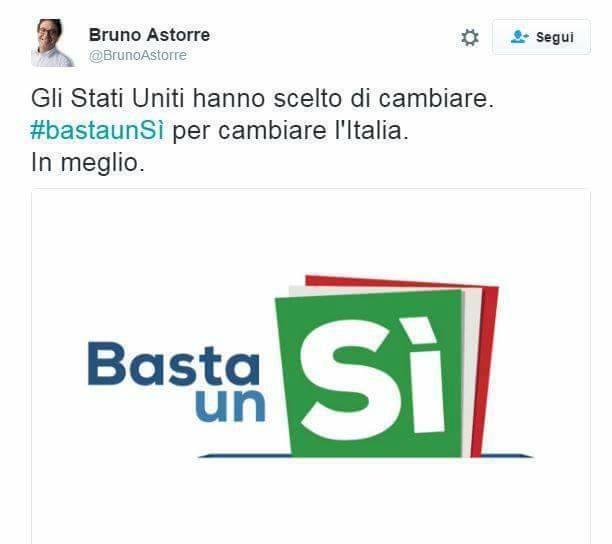The height and width of the screenshot is (544, 612).
Task: Click the blue ballot box slot line
Action: click(x=366, y=456)
